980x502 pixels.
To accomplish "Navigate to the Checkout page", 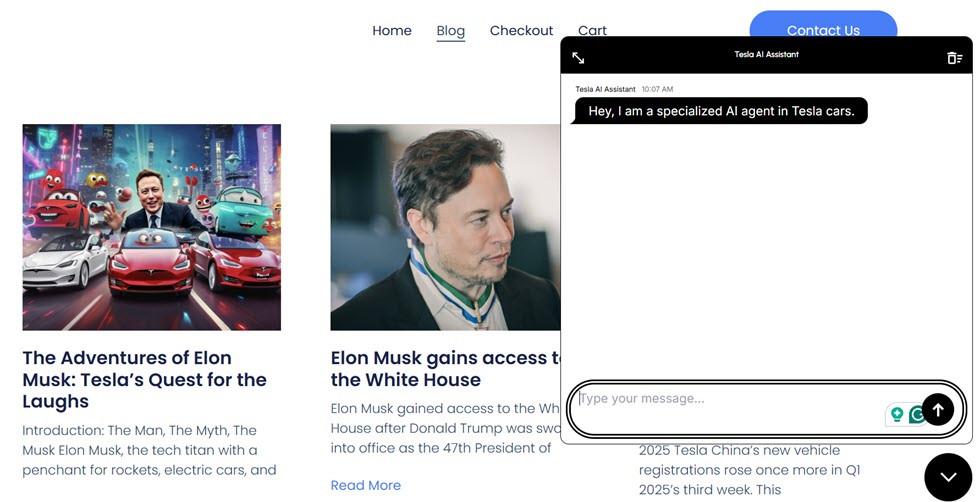I will point(521,31).
